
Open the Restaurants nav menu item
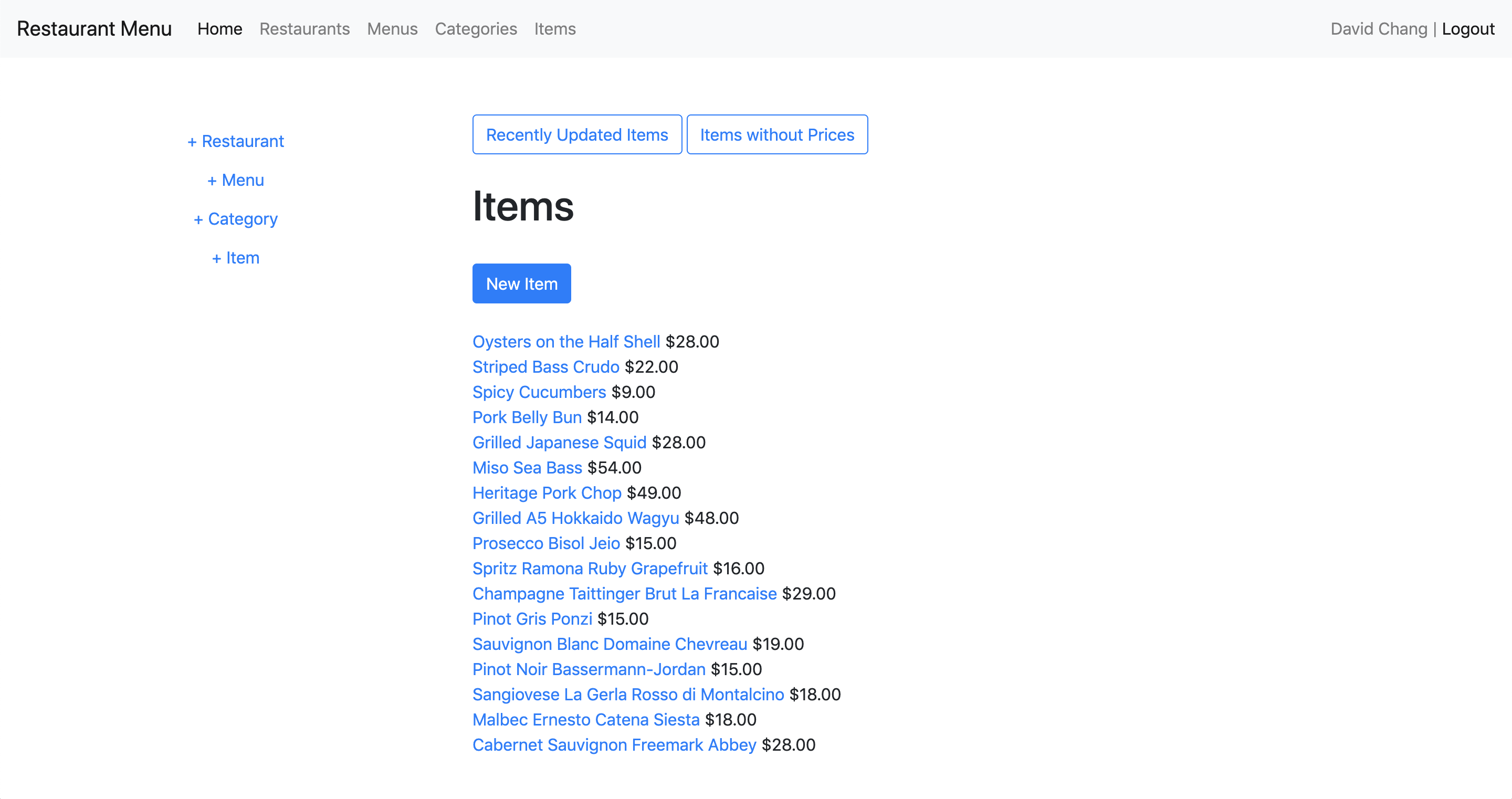coord(304,29)
